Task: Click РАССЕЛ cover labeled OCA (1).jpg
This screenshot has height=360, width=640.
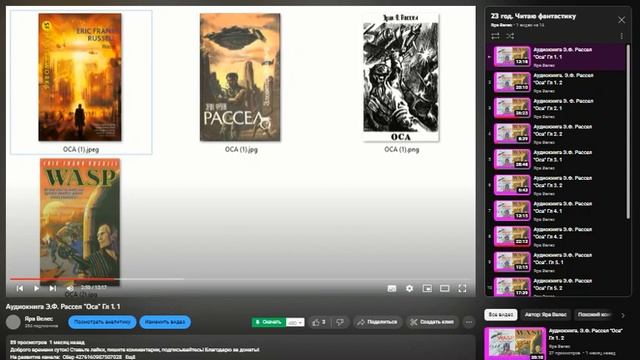Action: click(x=240, y=77)
